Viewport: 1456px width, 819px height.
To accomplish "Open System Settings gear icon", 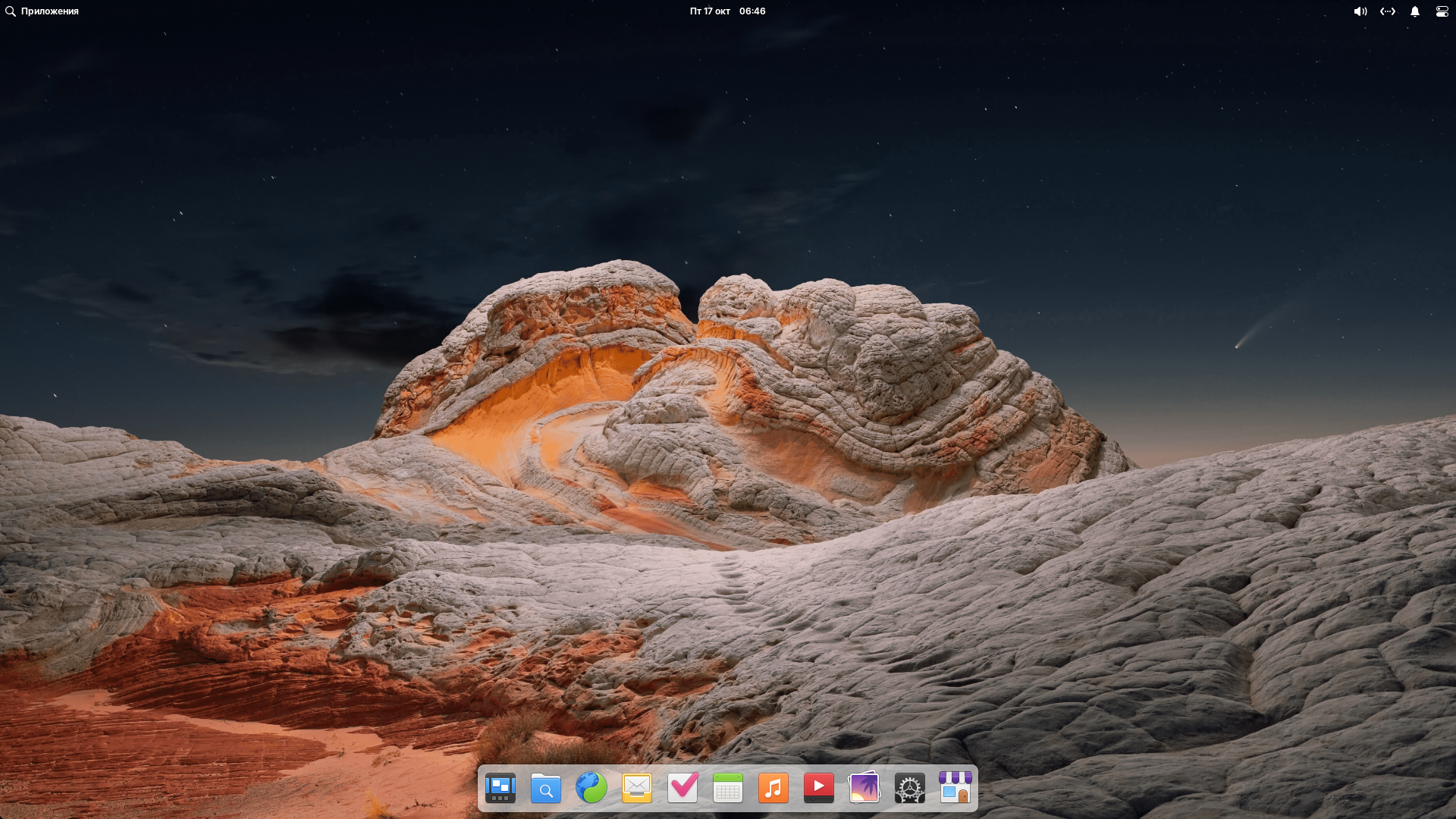I will click(x=910, y=788).
